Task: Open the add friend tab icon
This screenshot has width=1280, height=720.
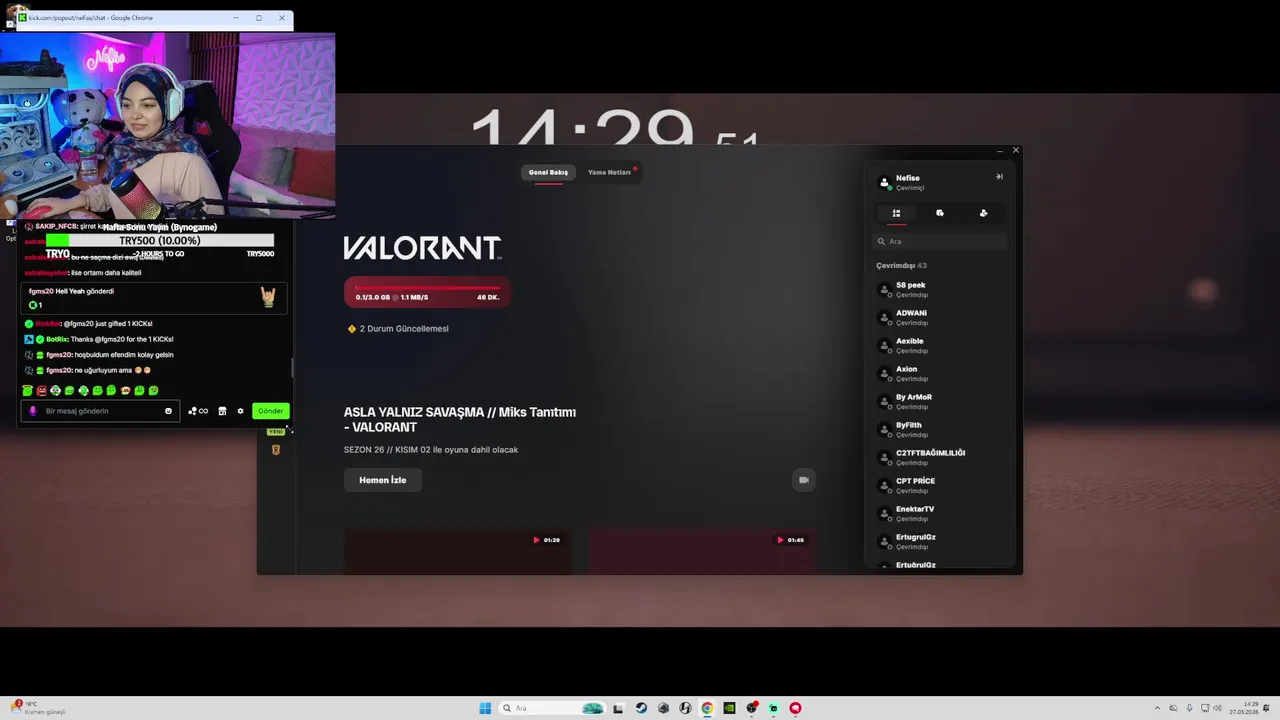Action: pyautogui.click(x=983, y=213)
